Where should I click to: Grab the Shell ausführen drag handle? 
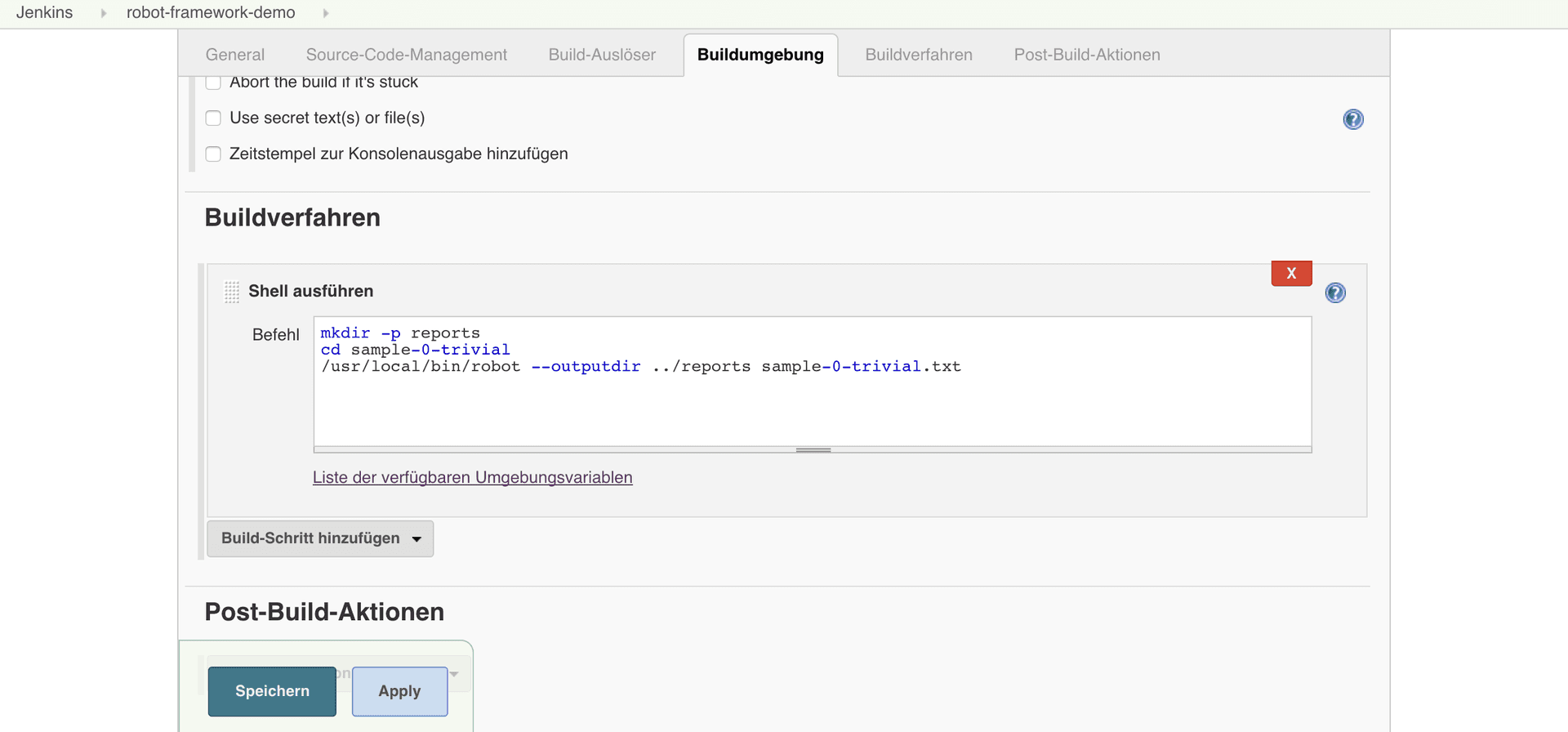pos(232,292)
